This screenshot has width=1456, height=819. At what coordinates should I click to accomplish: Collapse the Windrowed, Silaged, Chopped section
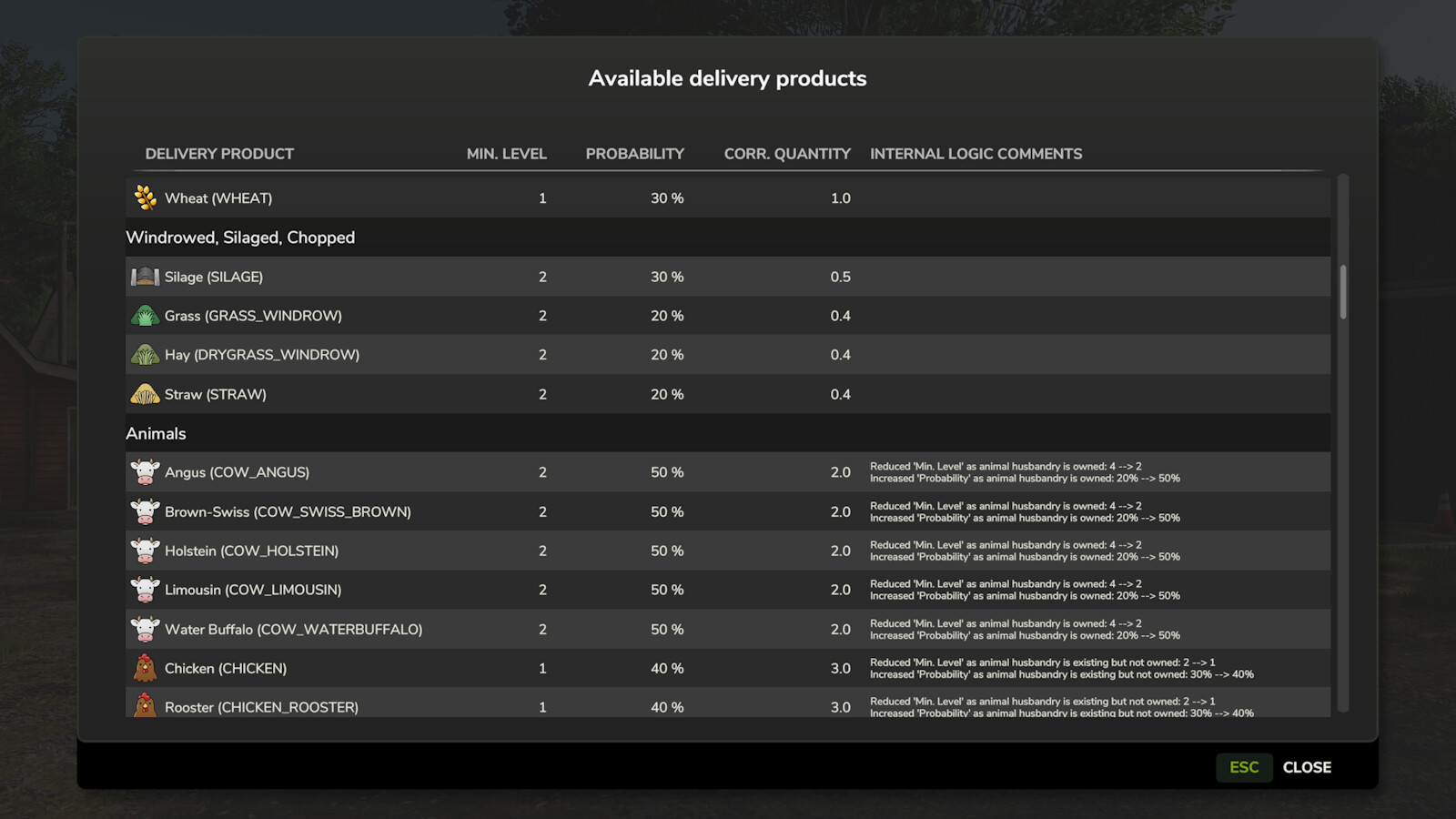pyautogui.click(x=240, y=238)
